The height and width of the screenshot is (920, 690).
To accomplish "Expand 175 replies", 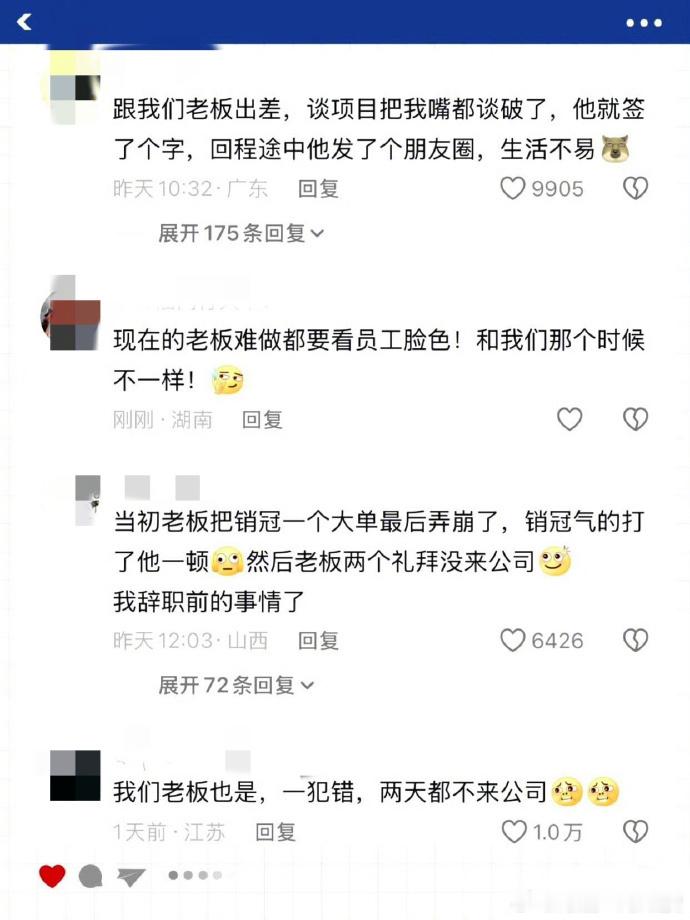I will click(241, 233).
